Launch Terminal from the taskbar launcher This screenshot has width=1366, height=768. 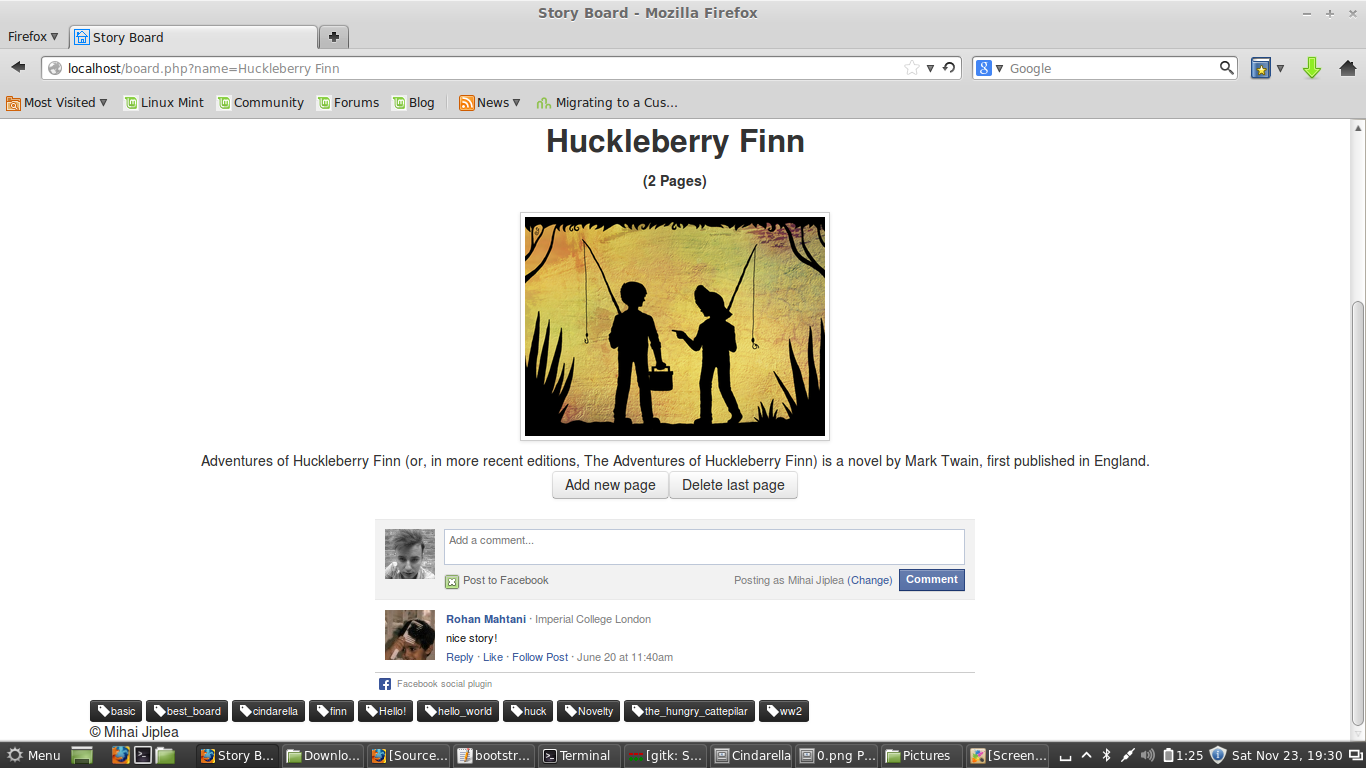click(x=143, y=755)
